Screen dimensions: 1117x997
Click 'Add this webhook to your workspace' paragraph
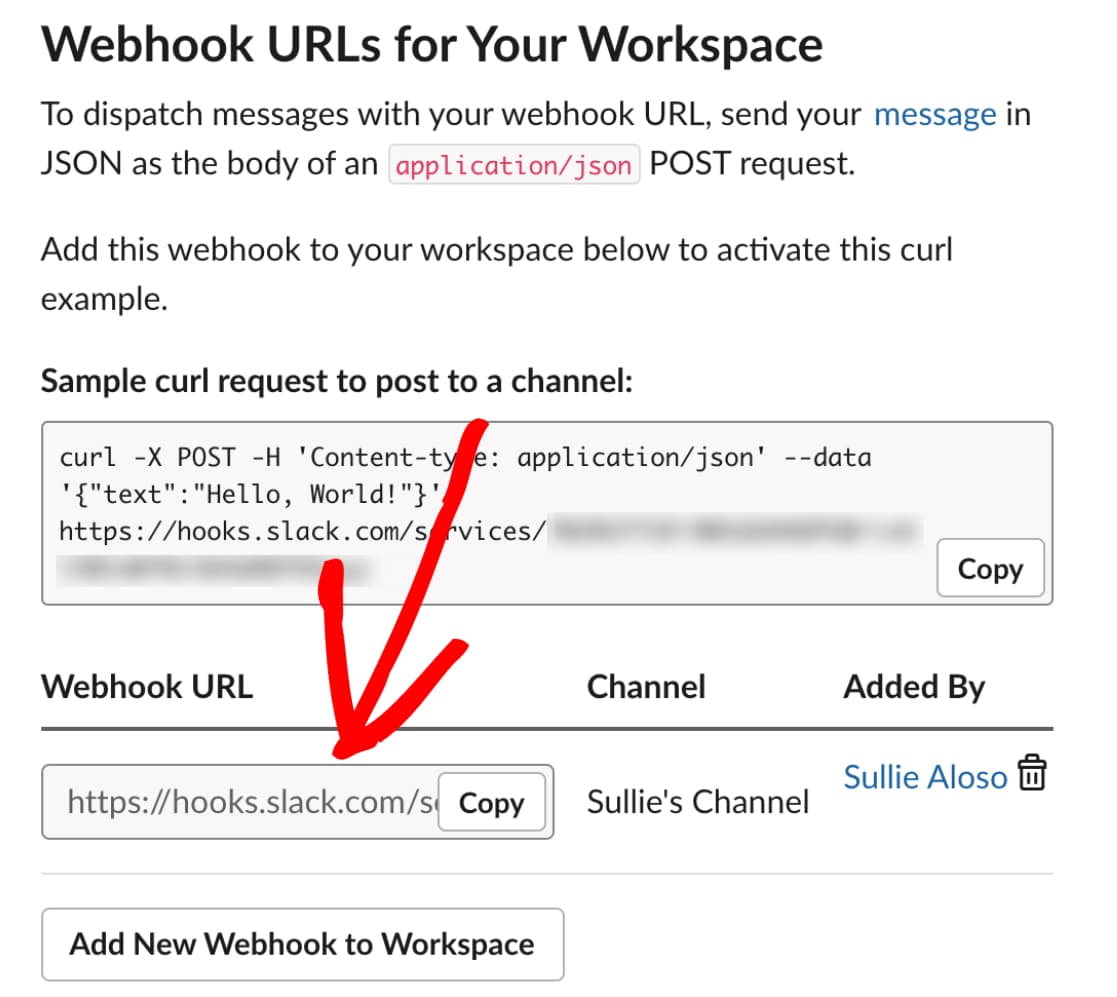click(x=497, y=274)
